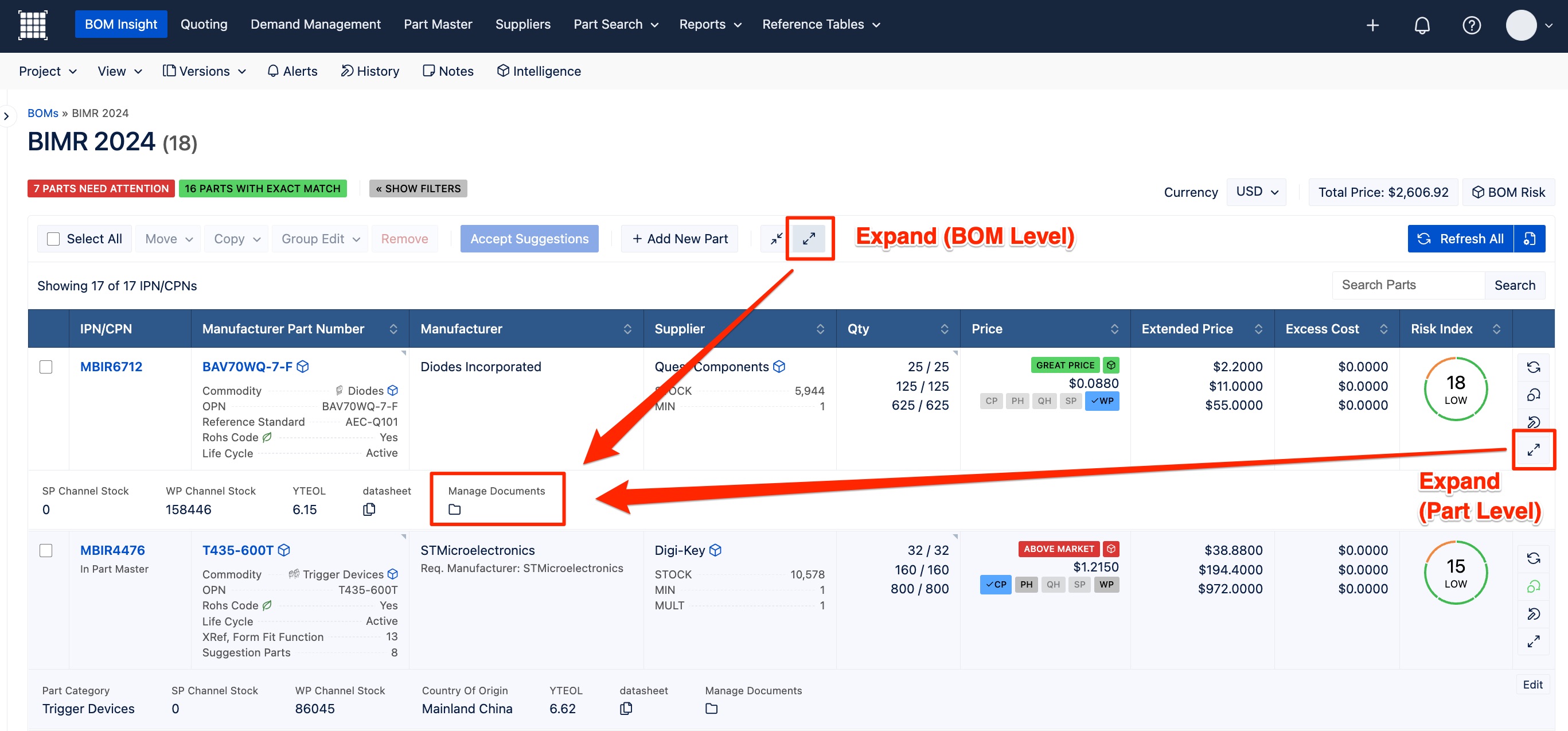Image resolution: width=1568 pixels, height=731 pixels.
Task: Open cube icon next to Quest Components
Action: pos(779,367)
